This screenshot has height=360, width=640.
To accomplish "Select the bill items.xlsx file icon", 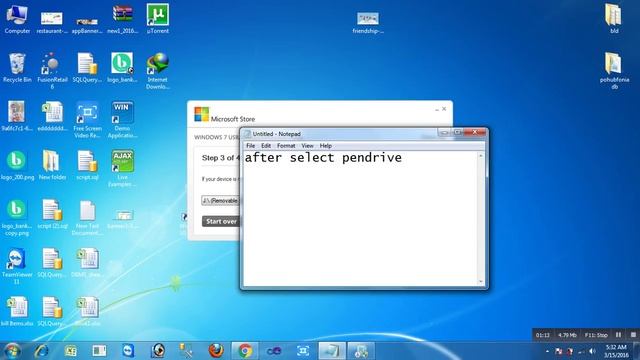I will [x=17, y=311].
